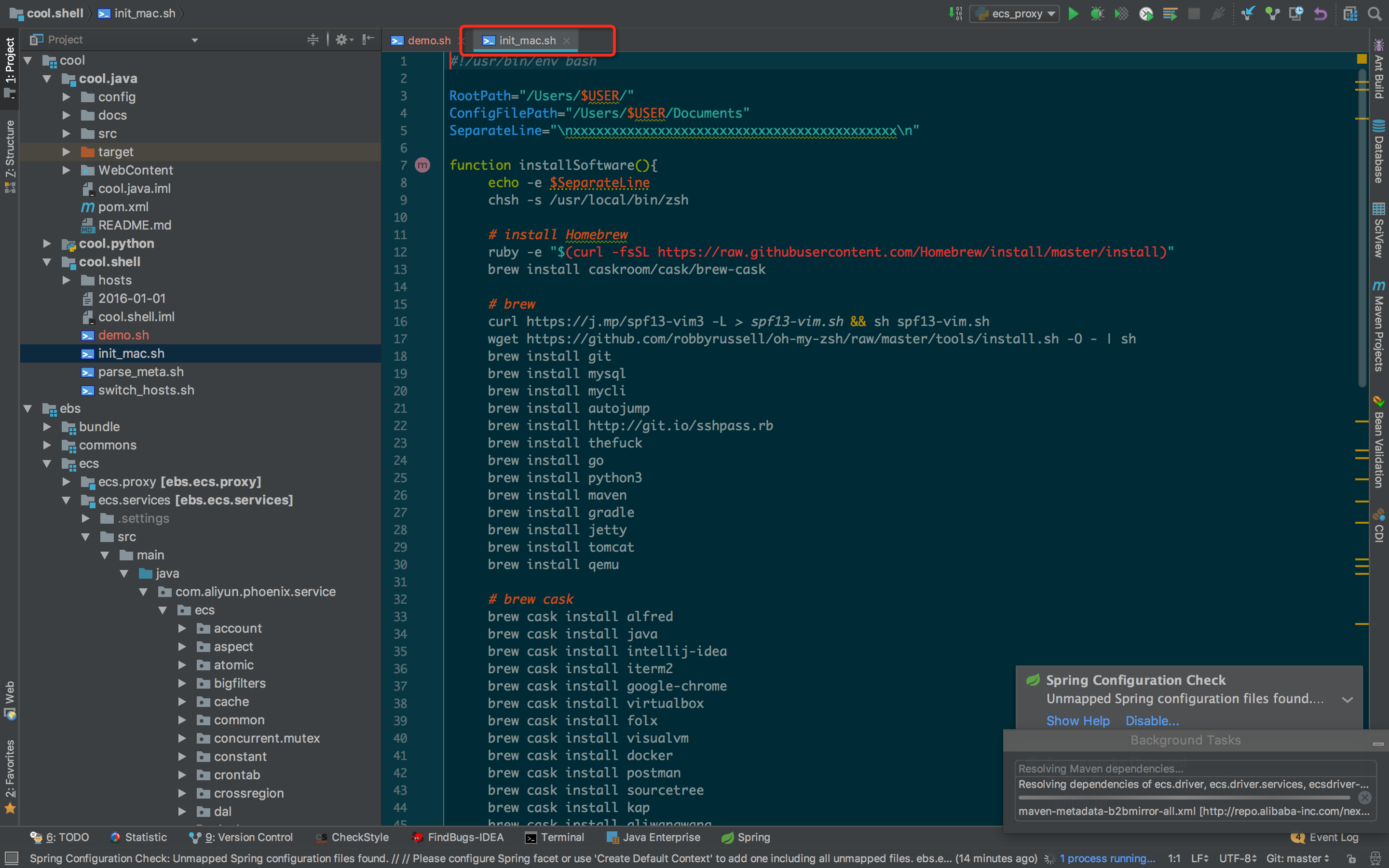Select switch_hosts.sh in project tree

coord(146,391)
